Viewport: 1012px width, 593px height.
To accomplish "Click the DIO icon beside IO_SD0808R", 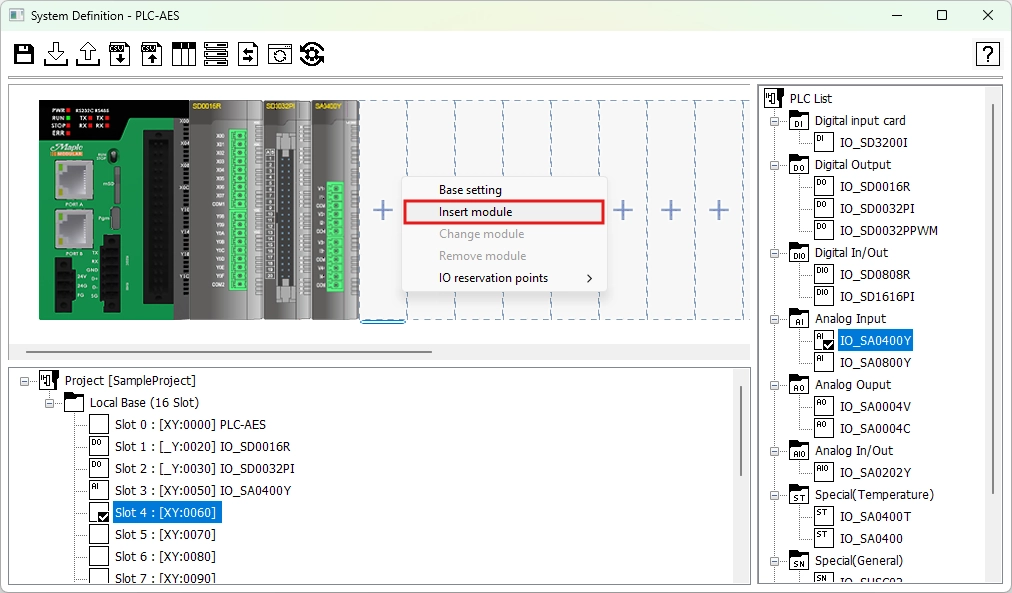I will [x=824, y=274].
